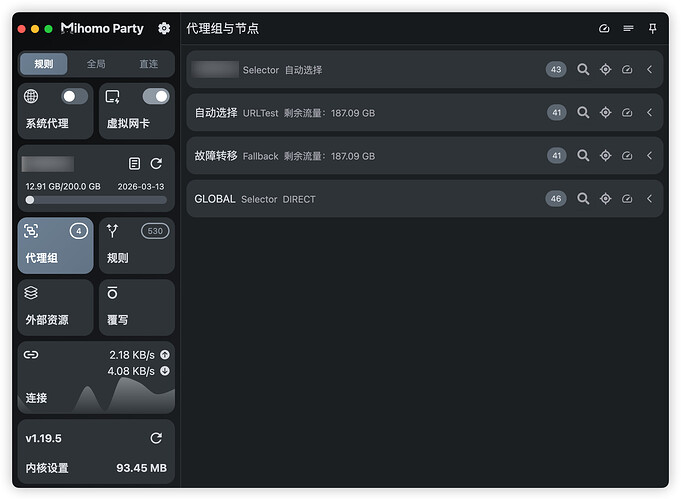This screenshot has height=499, width=681.
Task: Click the traffic usage progress bar
Action: point(96,200)
